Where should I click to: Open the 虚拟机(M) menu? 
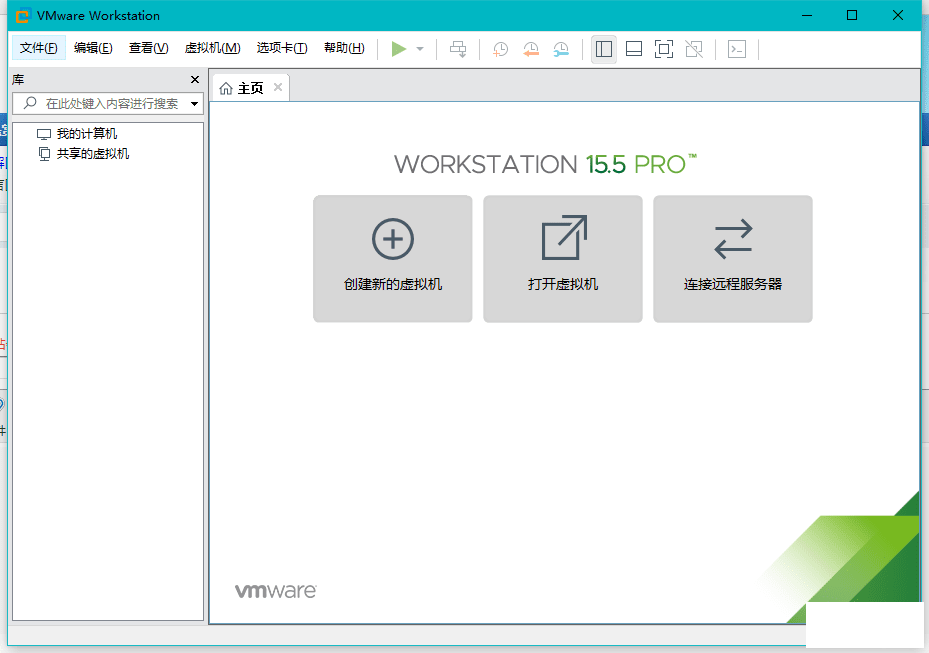click(213, 48)
